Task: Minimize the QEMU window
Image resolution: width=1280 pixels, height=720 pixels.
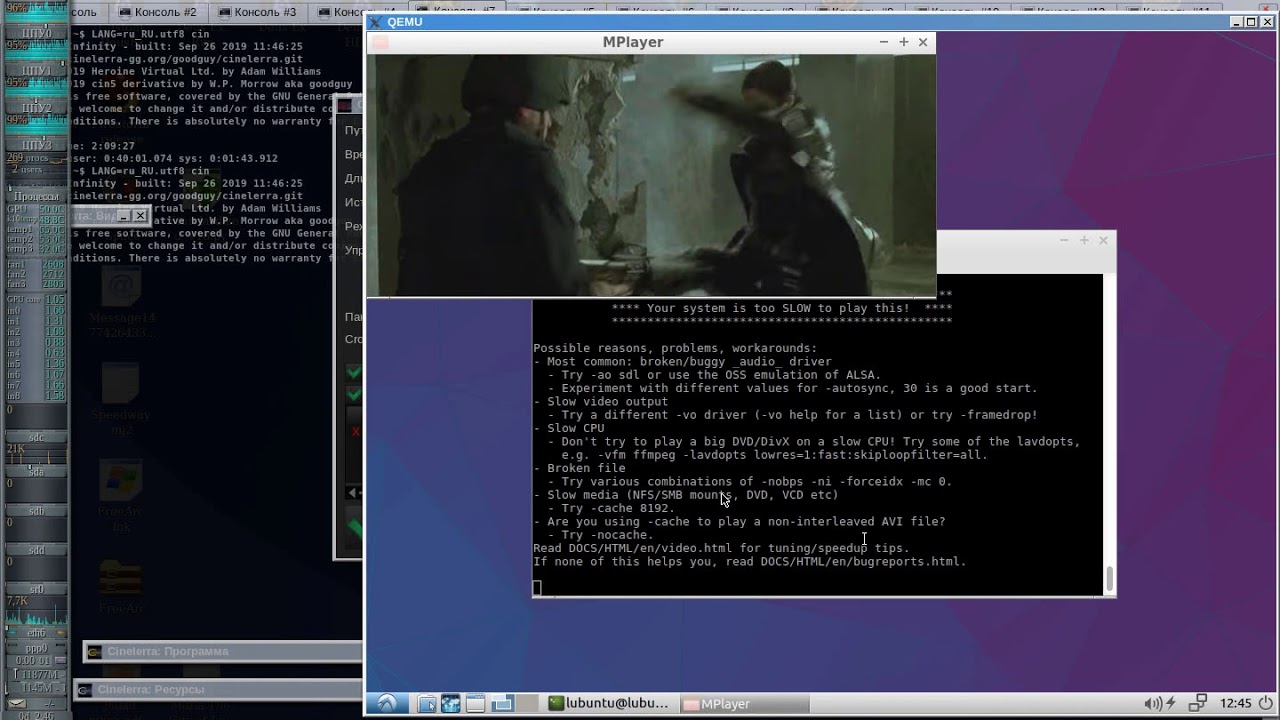Action: point(1236,22)
